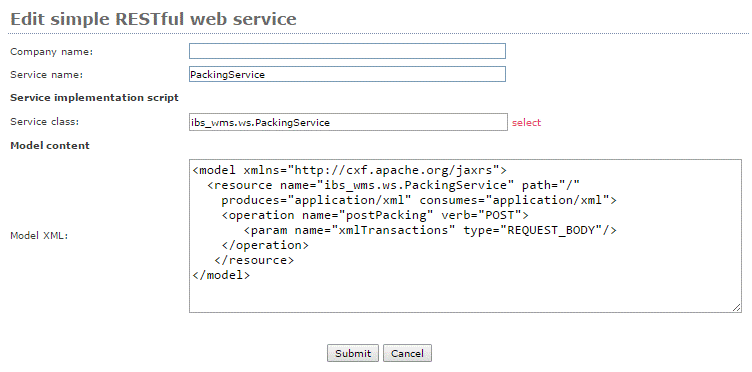Place cursor on the closing </resource> tag

pos(254,260)
